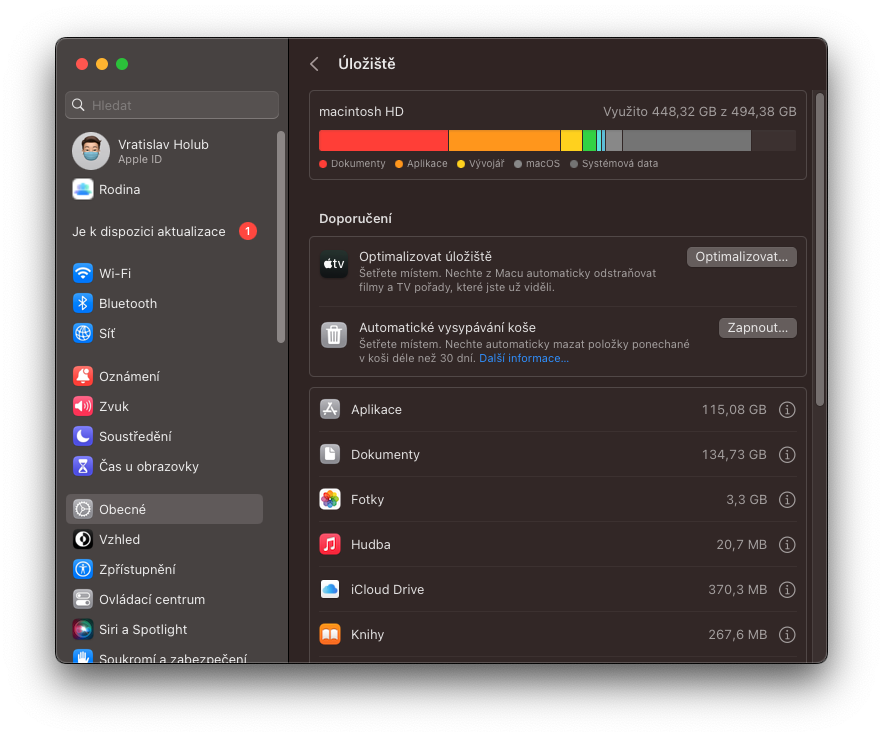Open the Je k dispozici aktualizace notice

[x=149, y=231]
